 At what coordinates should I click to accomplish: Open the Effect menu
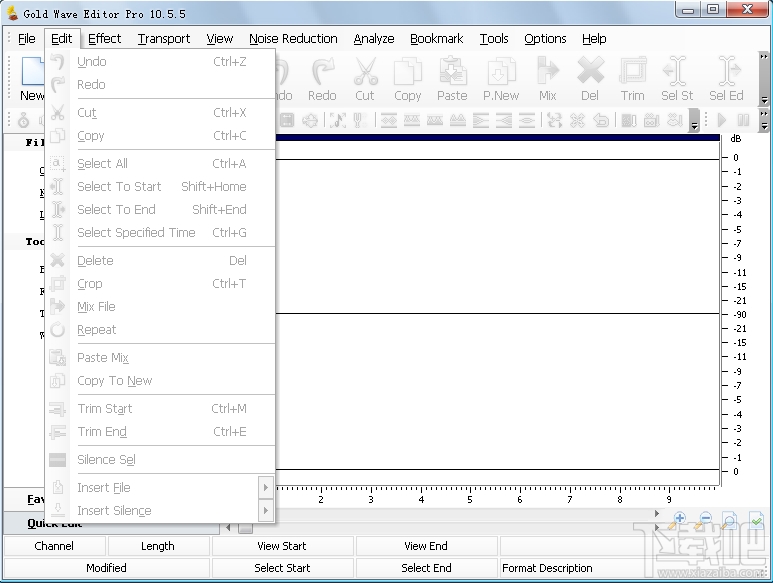pos(105,38)
